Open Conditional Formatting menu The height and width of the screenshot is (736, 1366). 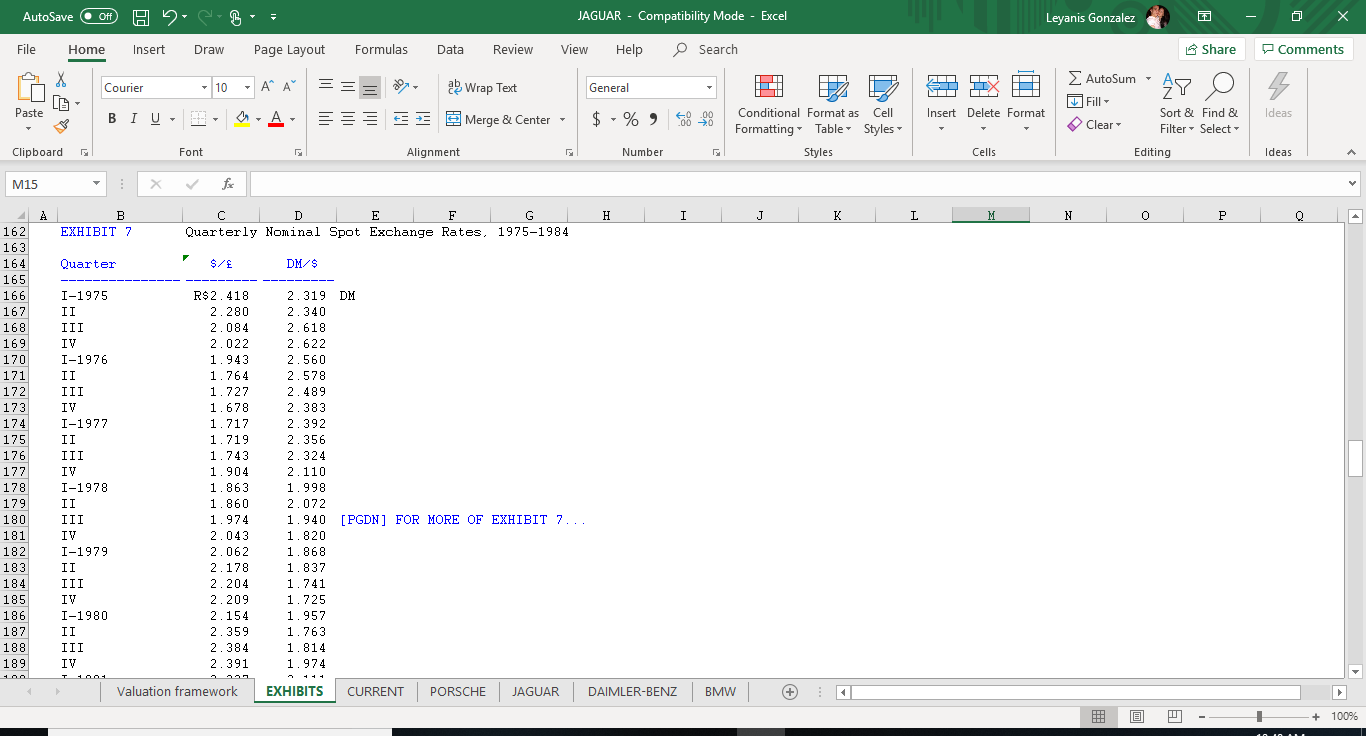pos(768,104)
